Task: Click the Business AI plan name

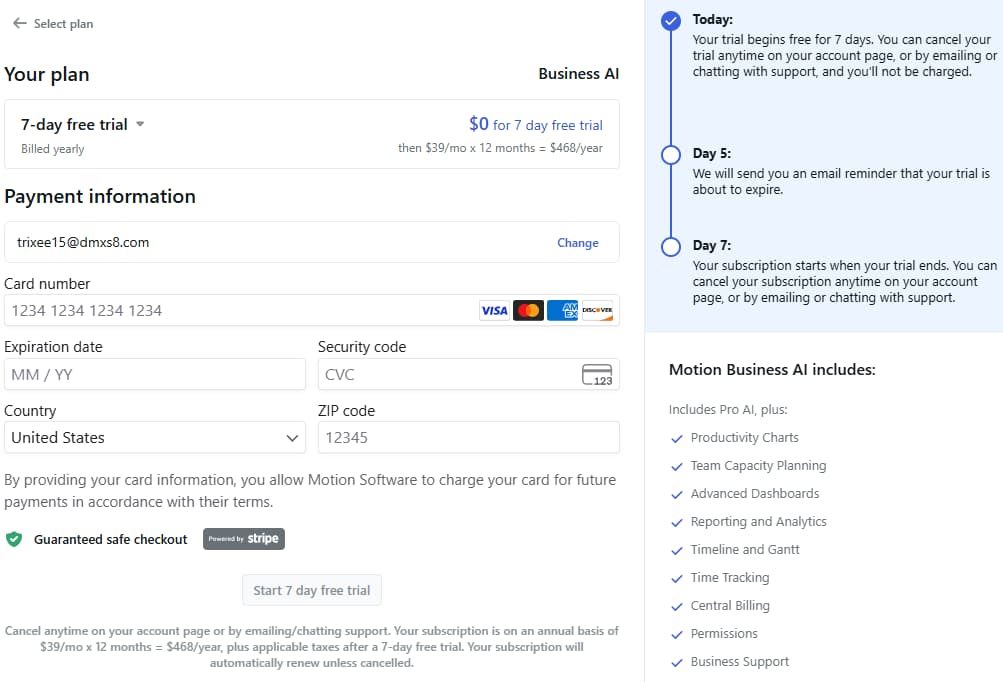Action: coord(578,74)
